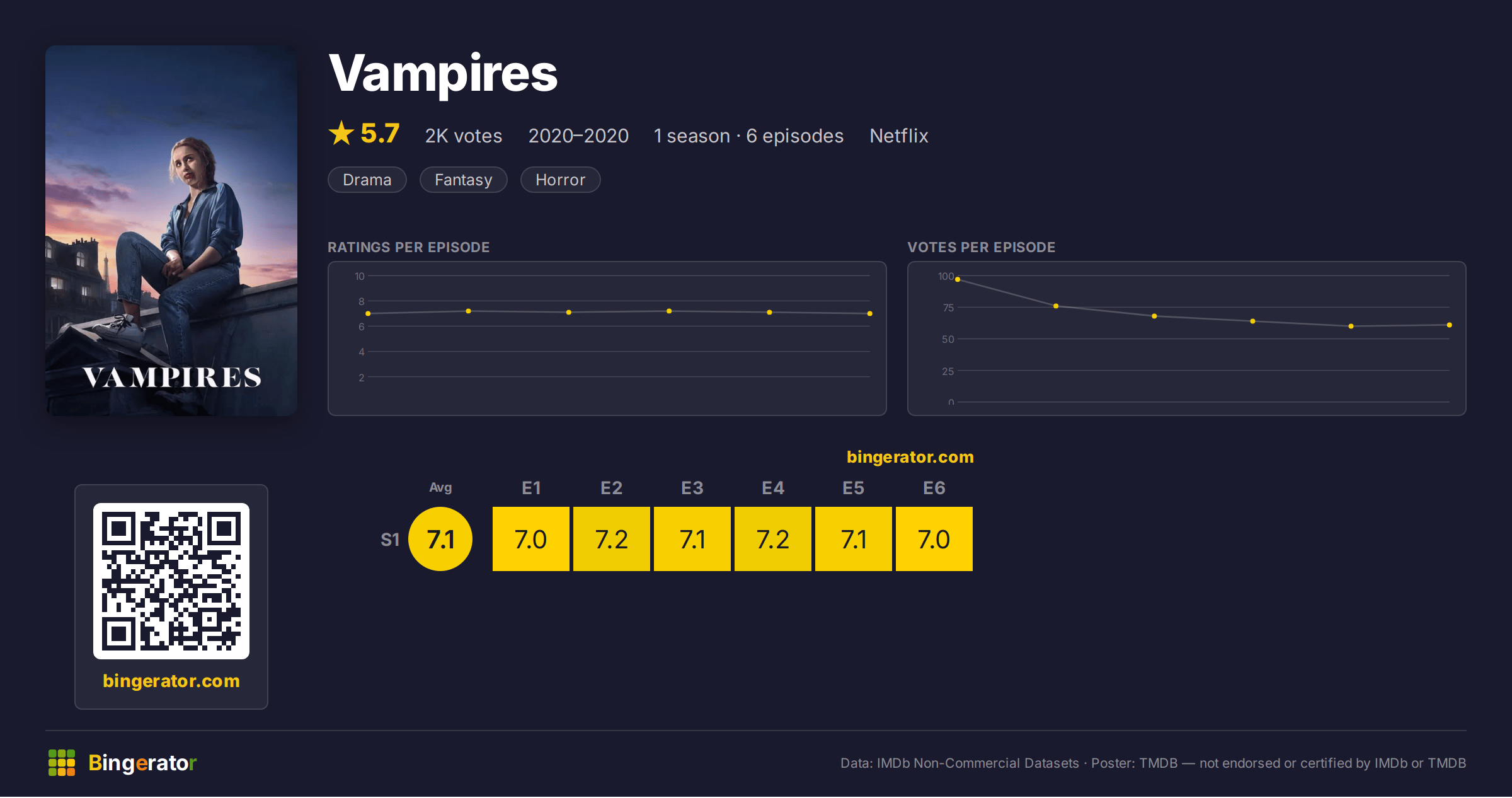Click the Bingerator brand name in footer
Image resolution: width=1512 pixels, height=798 pixels.
[142, 763]
